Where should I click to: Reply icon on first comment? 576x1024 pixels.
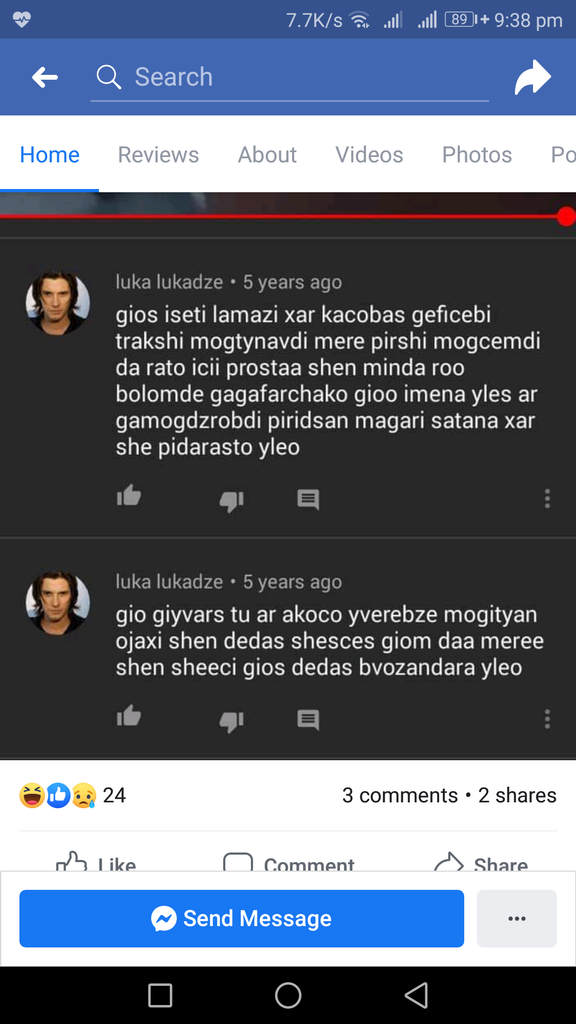tap(308, 500)
